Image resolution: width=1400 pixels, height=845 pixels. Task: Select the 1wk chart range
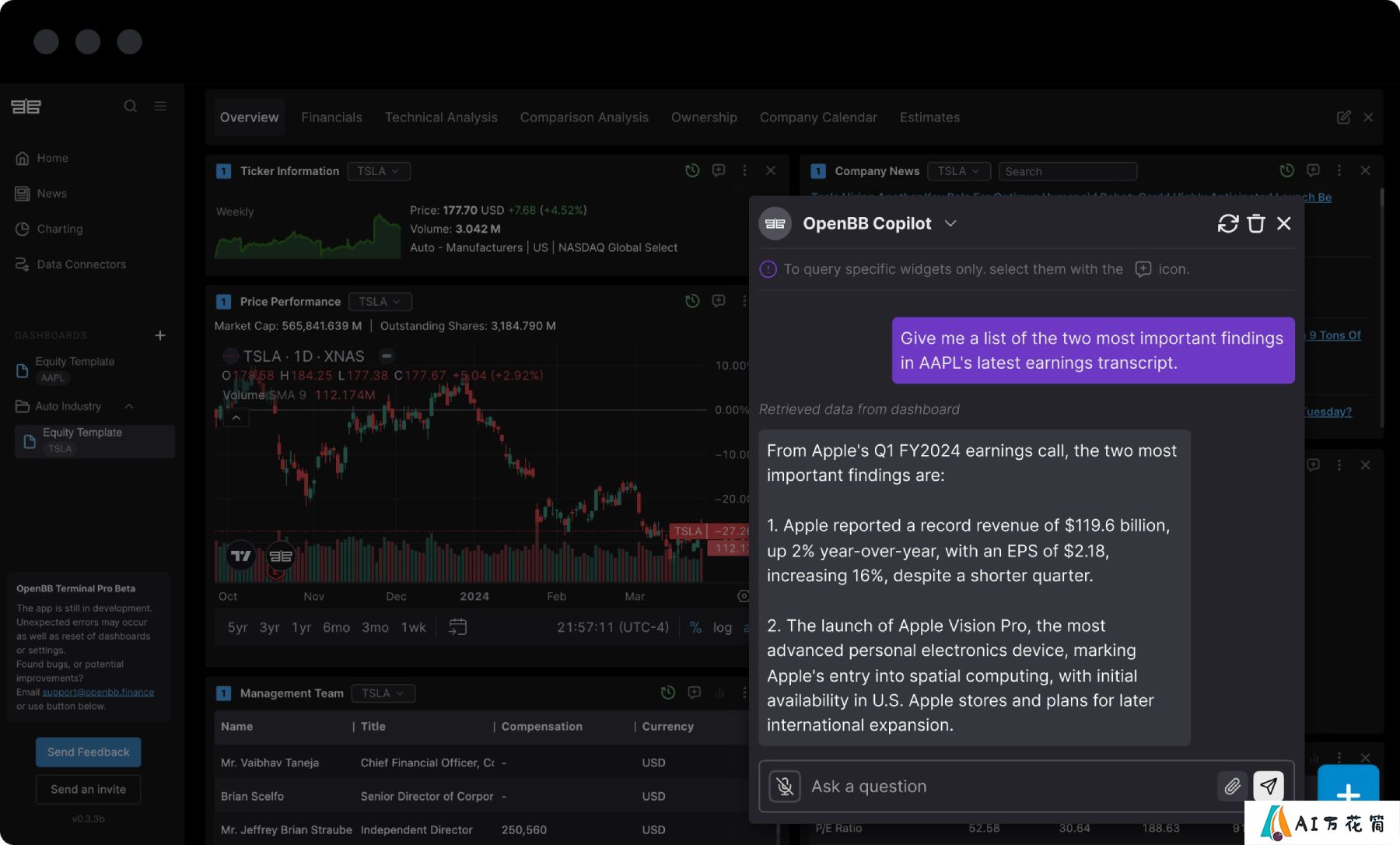[x=413, y=628]
